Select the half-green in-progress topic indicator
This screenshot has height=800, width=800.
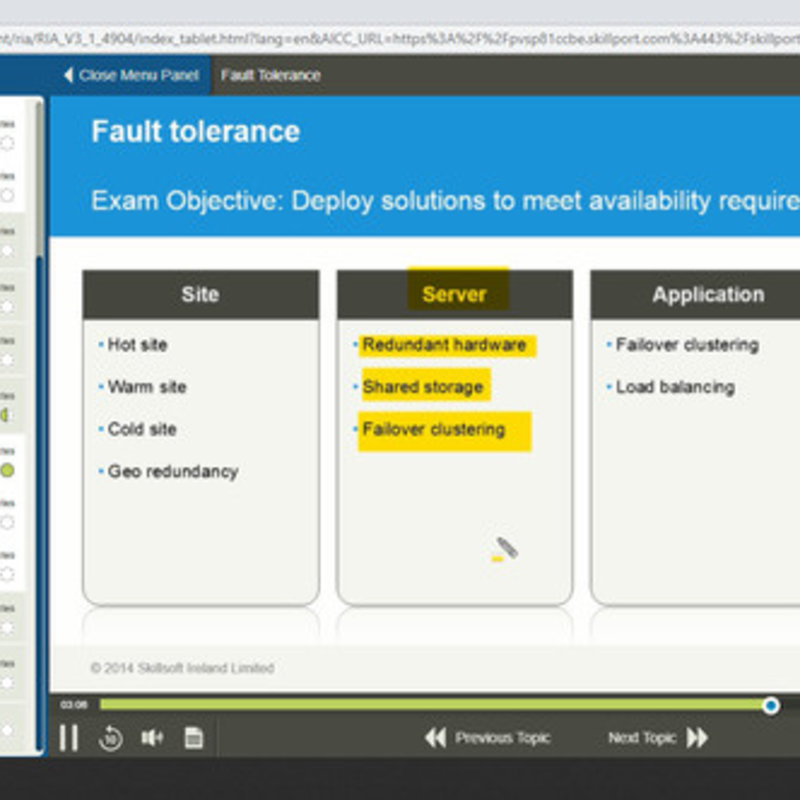(x=6, y=415)
